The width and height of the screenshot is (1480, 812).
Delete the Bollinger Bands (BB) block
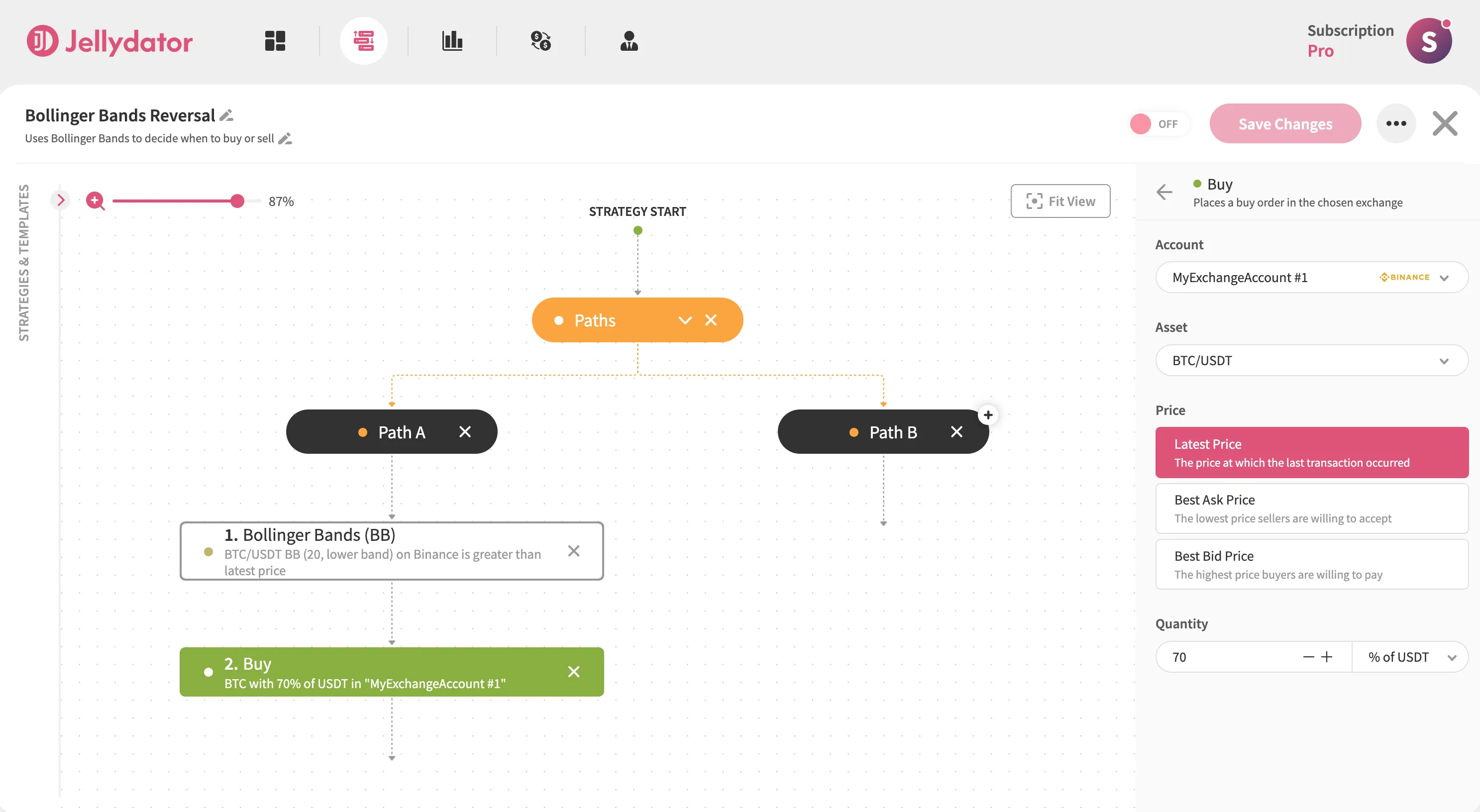(x=573, y=551)
